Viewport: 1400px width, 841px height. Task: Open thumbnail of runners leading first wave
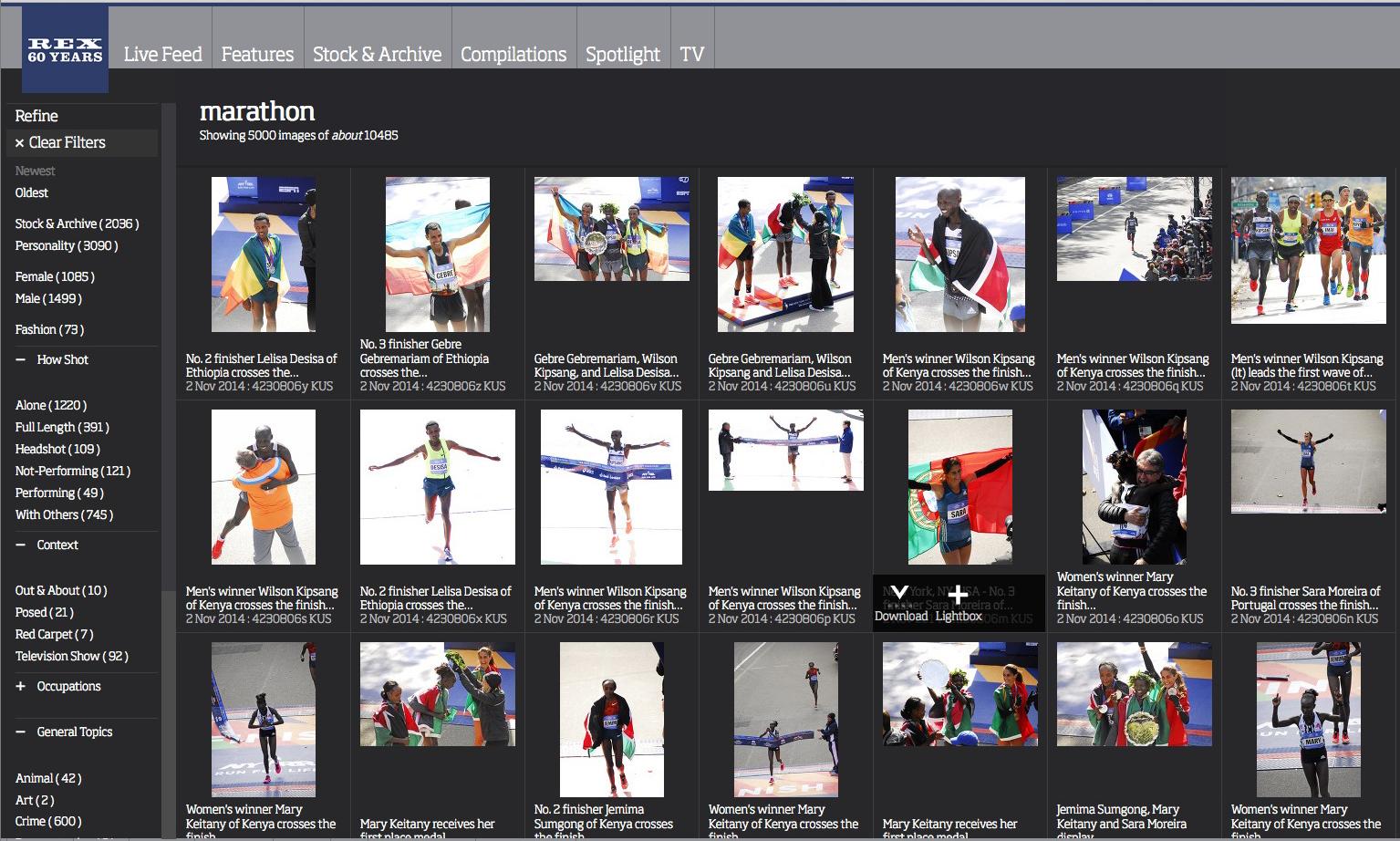1308,250
